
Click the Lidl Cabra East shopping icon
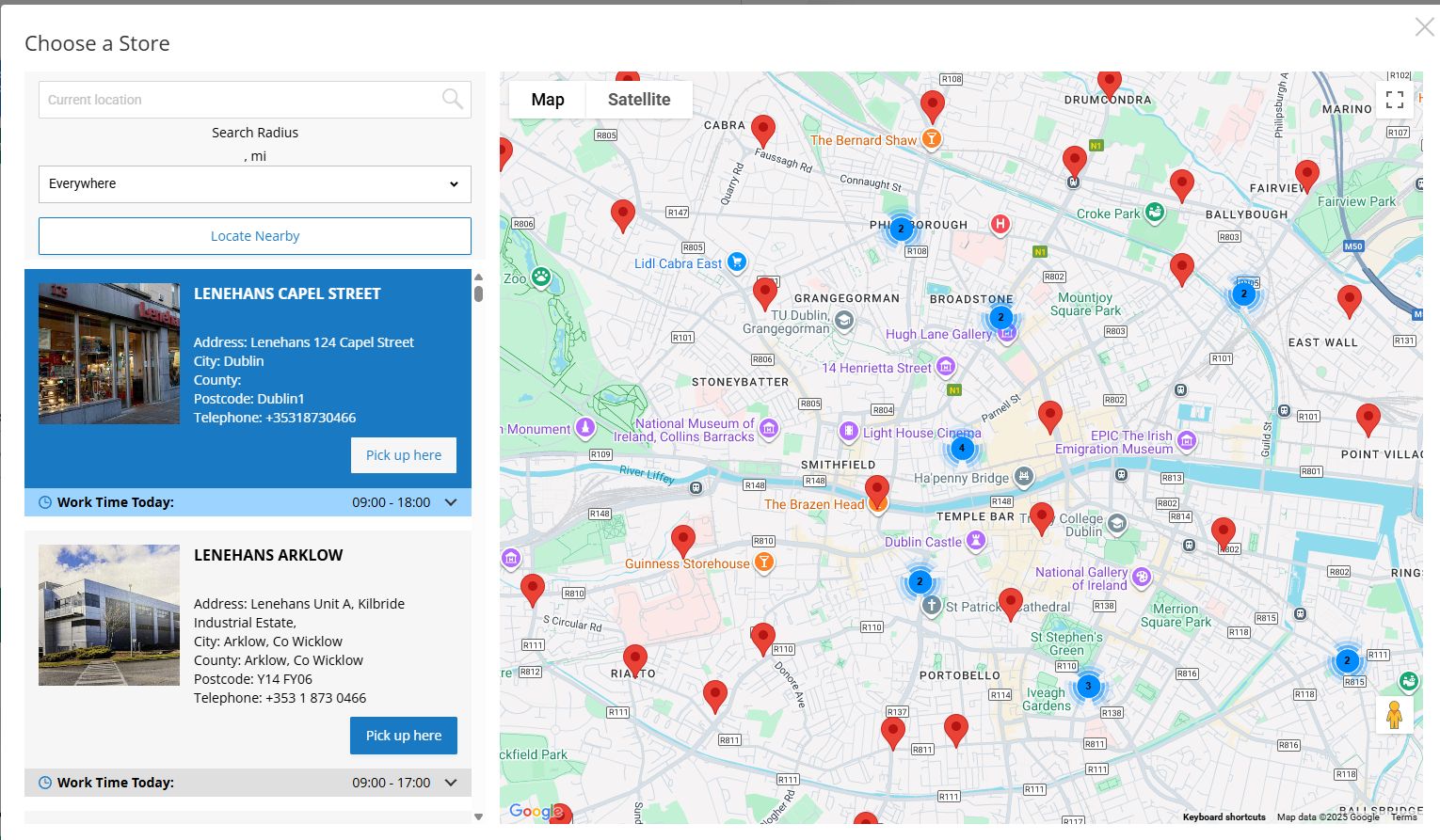coord(737,262)
